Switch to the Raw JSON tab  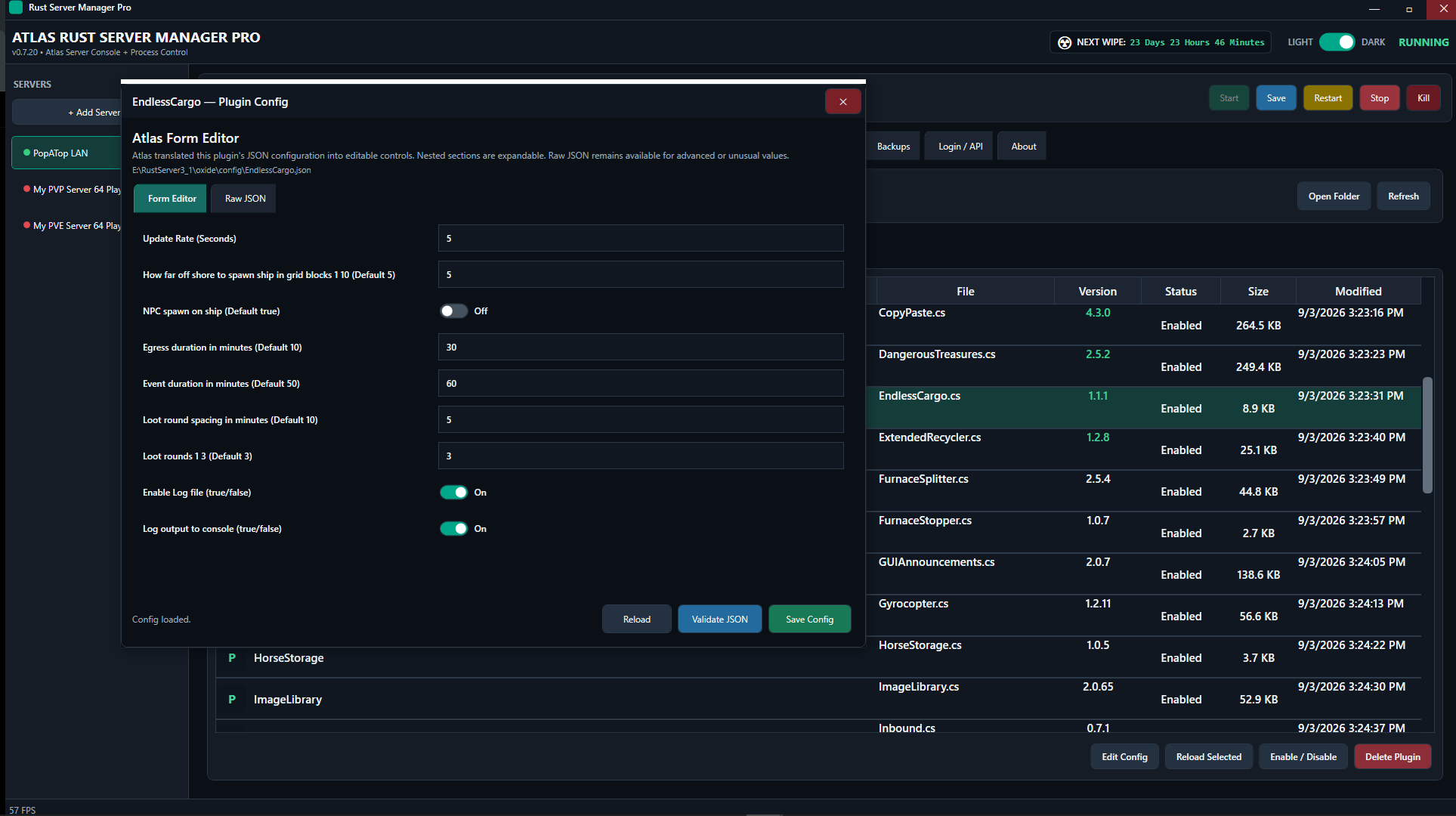coord(244,199)
